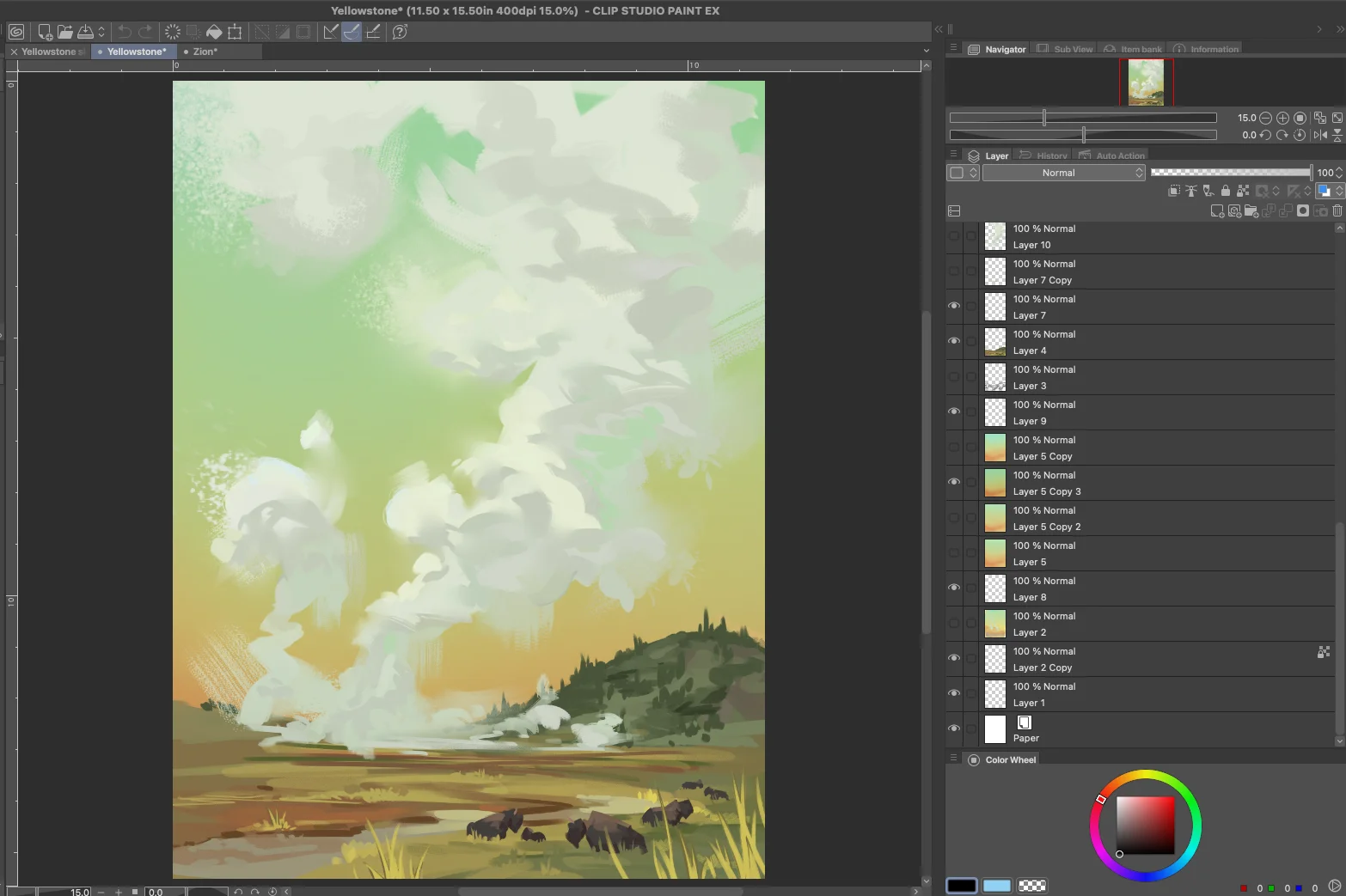Hide Layer 4 with eye icon
Image resolution: width=1346 pixels, height=896 pixels.
click(x=954, y=341)
